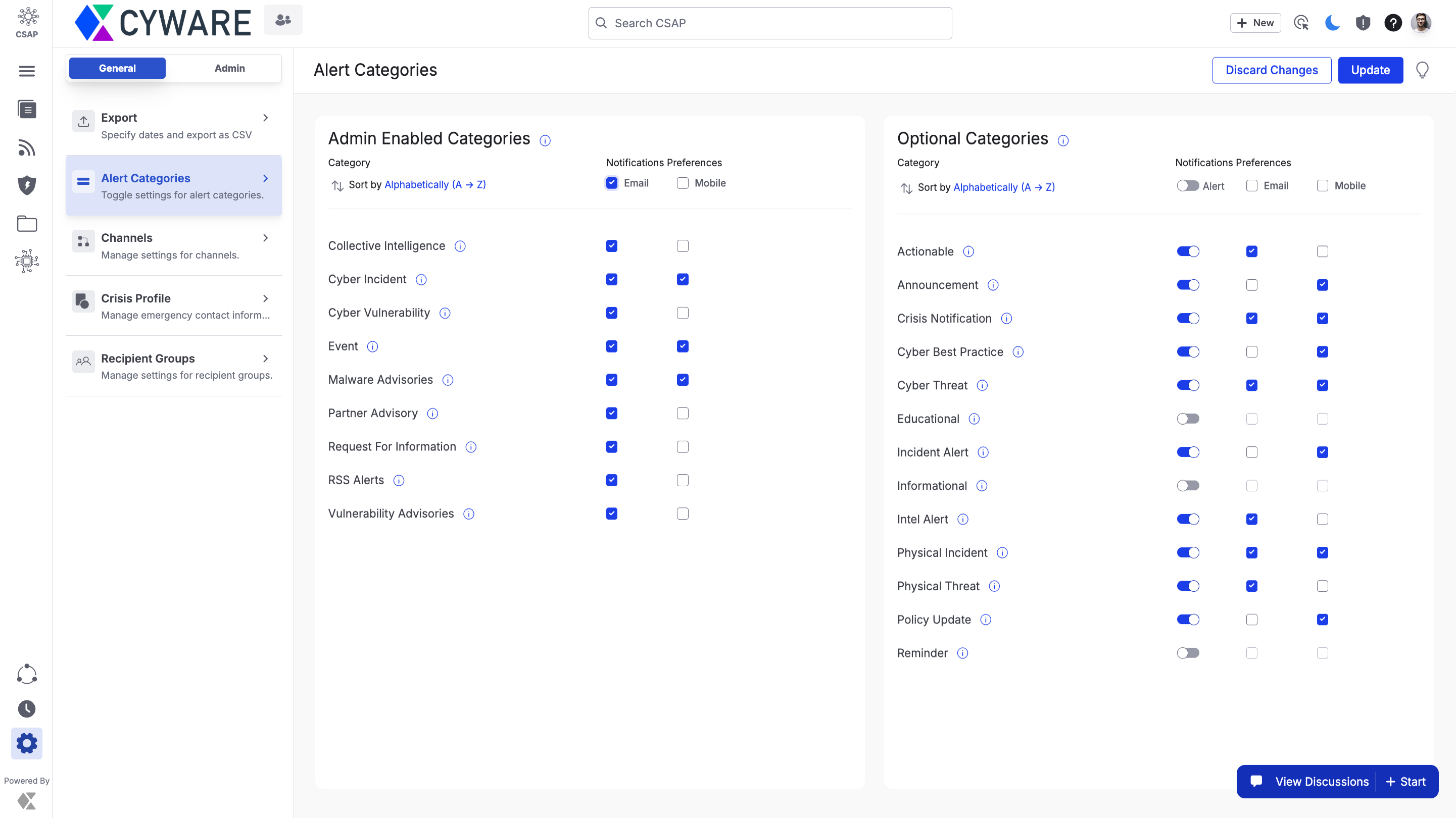Uncheck Email for Actionable category
The image size is (1456, 818).
[x=1251, y=251]
